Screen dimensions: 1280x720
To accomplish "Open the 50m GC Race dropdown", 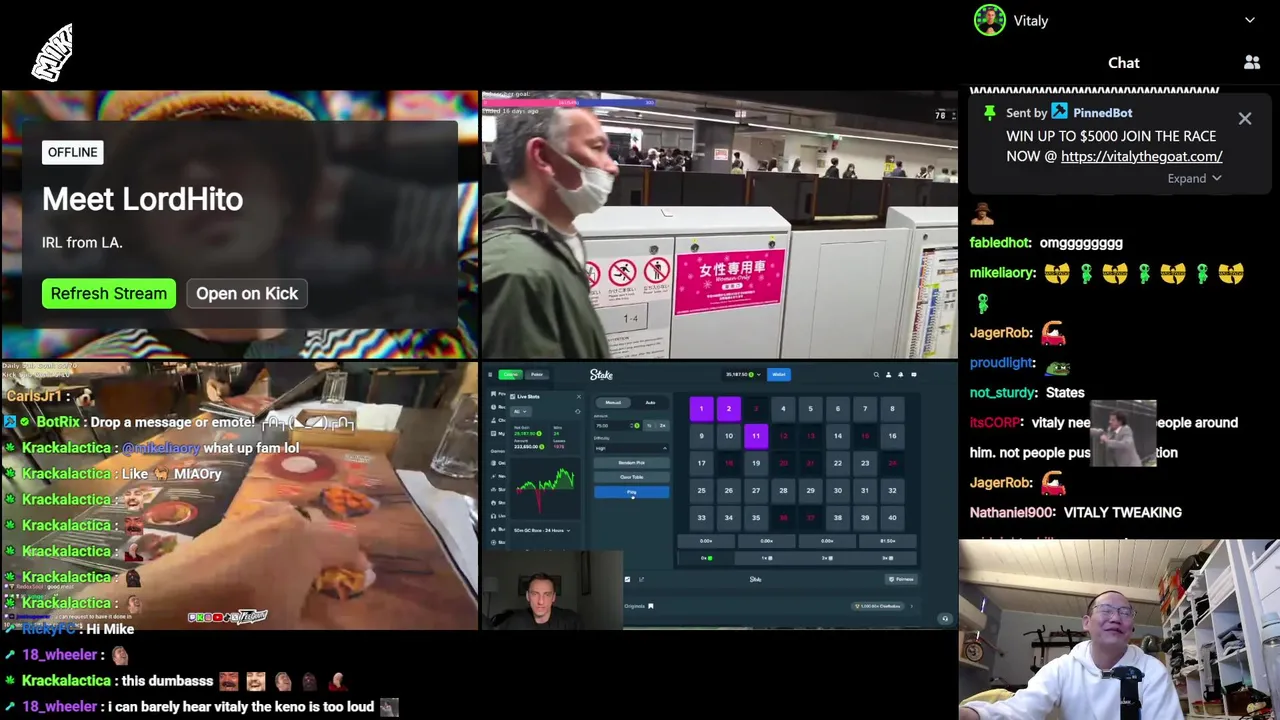I will pos(542,530).
